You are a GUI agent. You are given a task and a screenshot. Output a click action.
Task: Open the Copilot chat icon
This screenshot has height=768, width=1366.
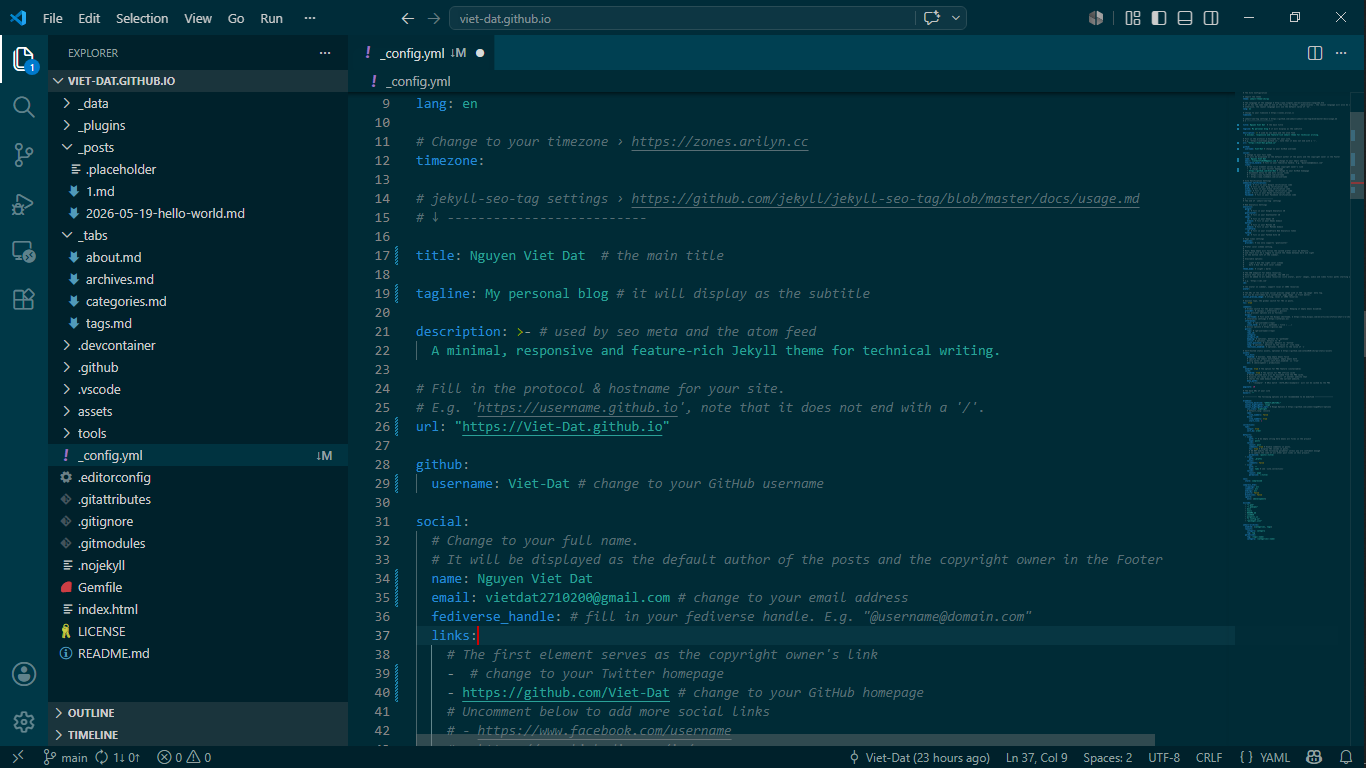pos(932,18)
